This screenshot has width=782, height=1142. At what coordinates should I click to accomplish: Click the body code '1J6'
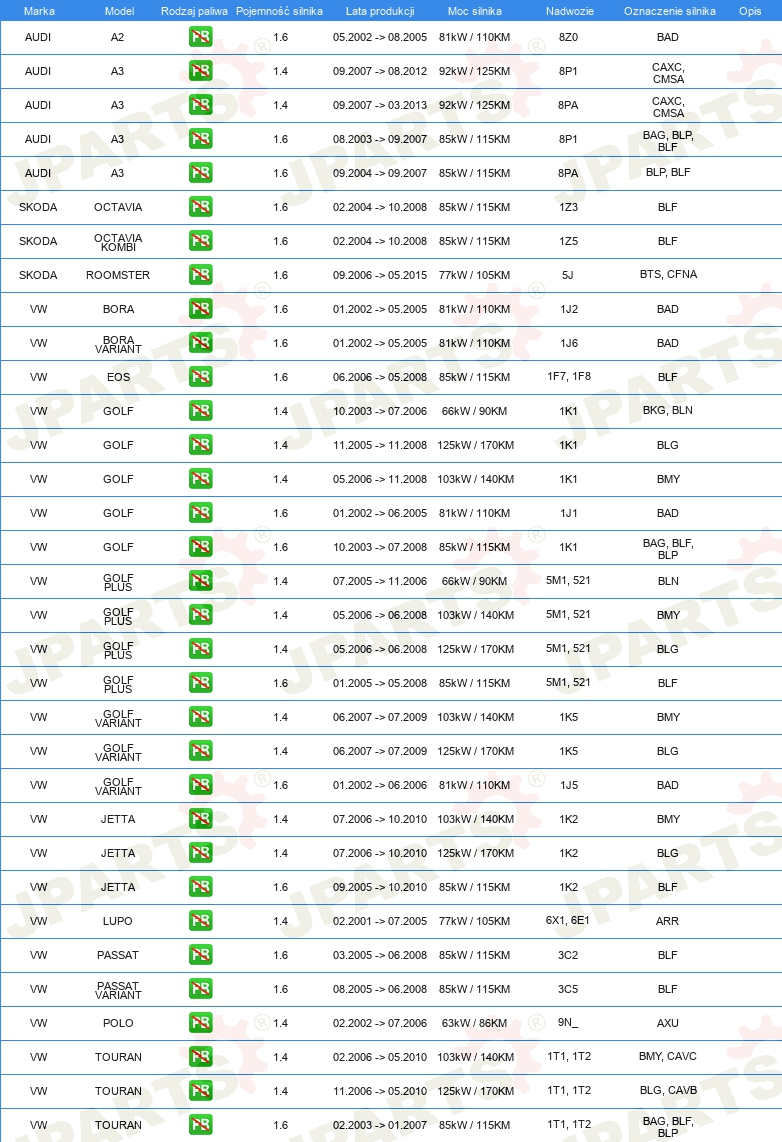(569, 342)
